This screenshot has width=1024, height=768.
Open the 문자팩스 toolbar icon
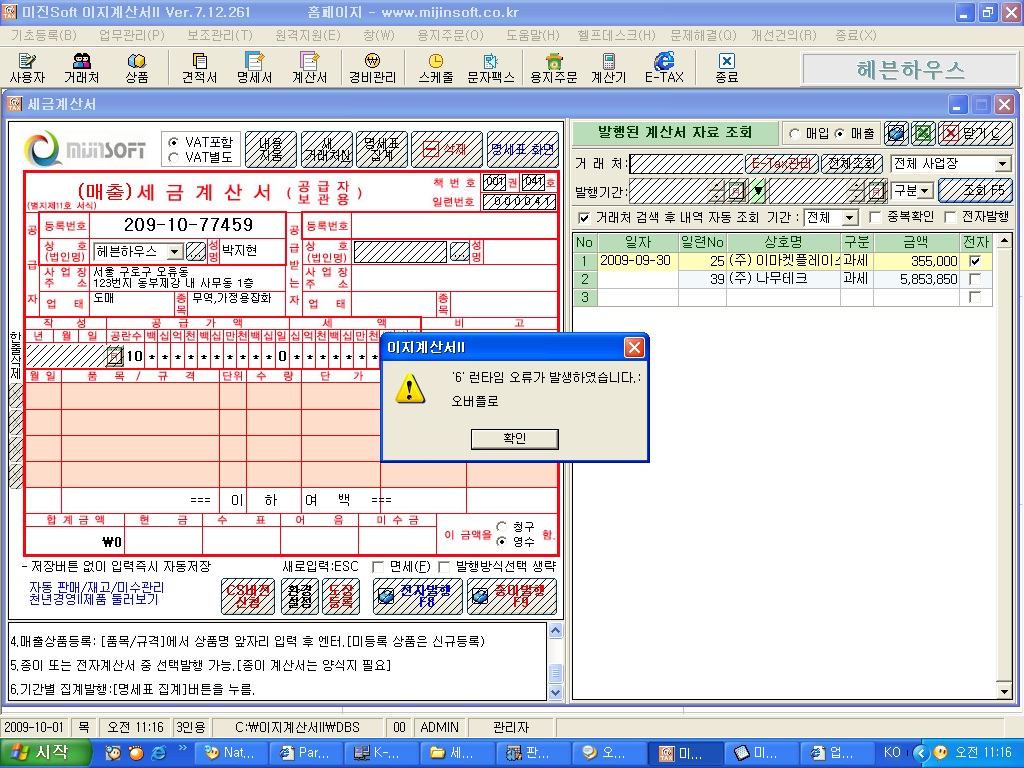click(x=491, y=68)
